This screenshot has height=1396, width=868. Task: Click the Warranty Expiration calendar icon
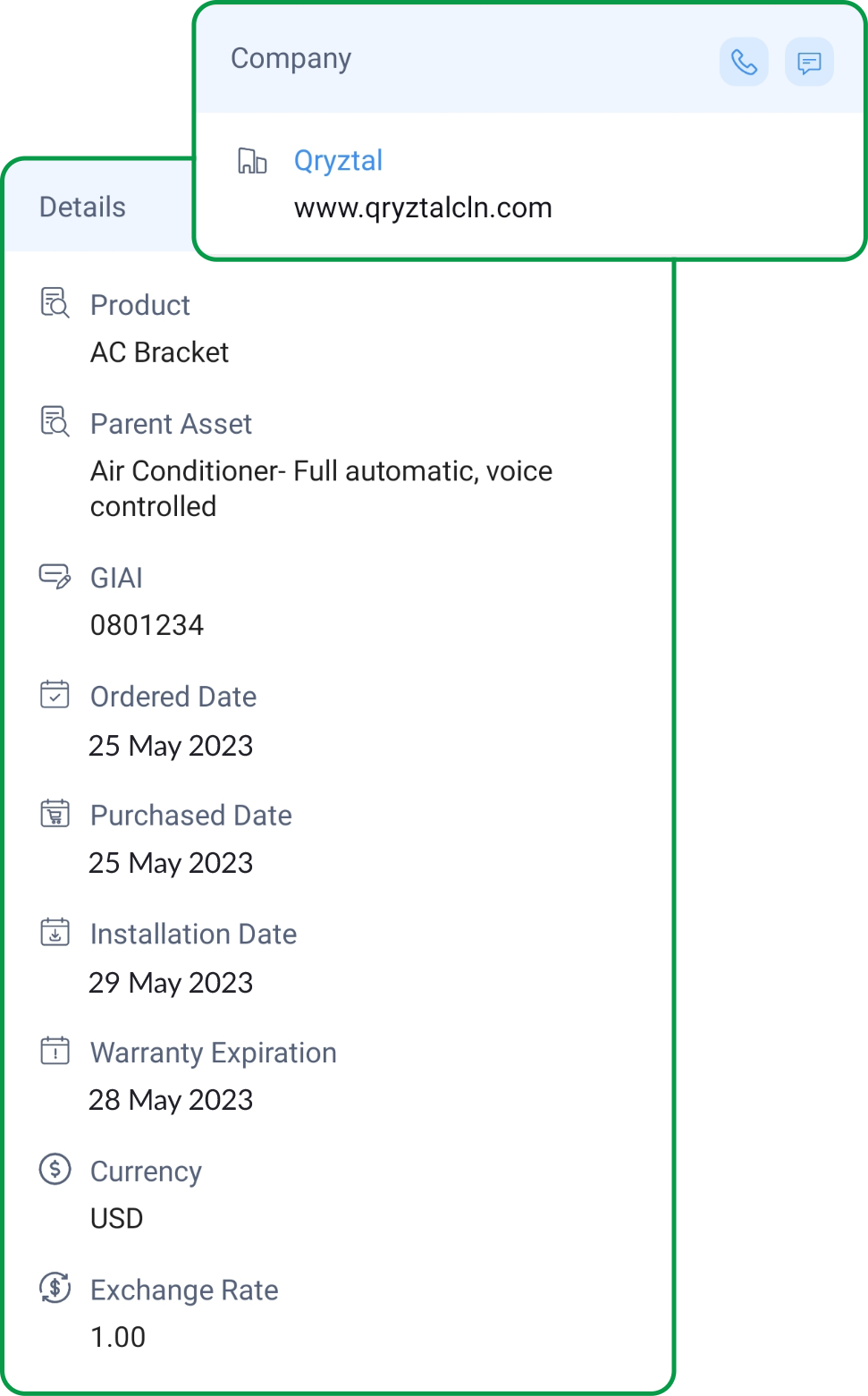[x=55, y=1050]
